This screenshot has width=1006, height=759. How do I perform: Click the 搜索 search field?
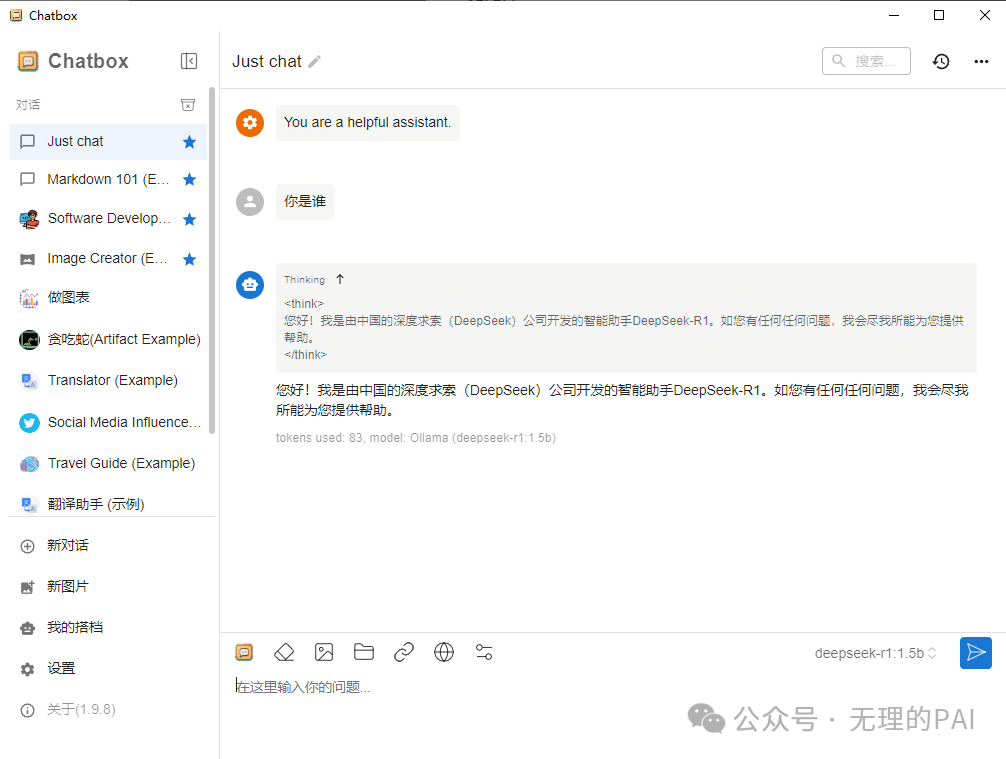(x=866, y=61)
